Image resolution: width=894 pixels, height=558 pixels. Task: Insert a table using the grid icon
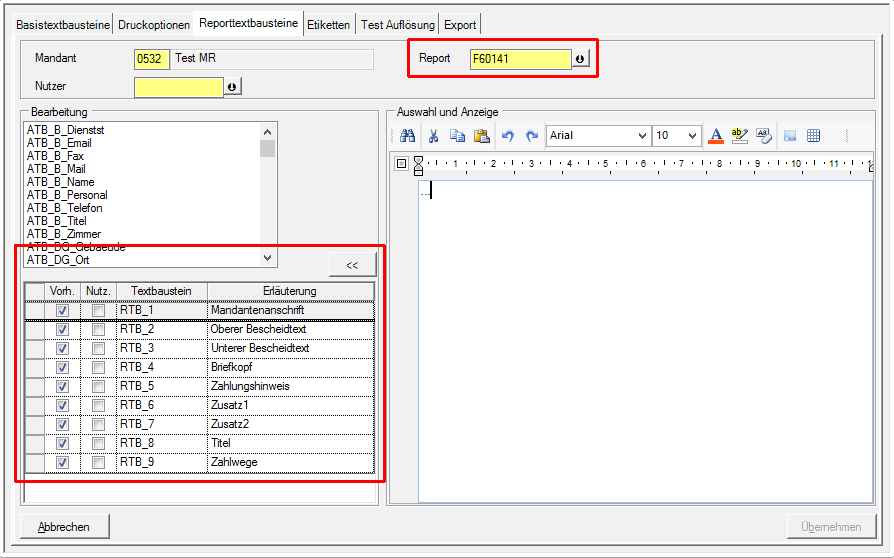[814, 136]
